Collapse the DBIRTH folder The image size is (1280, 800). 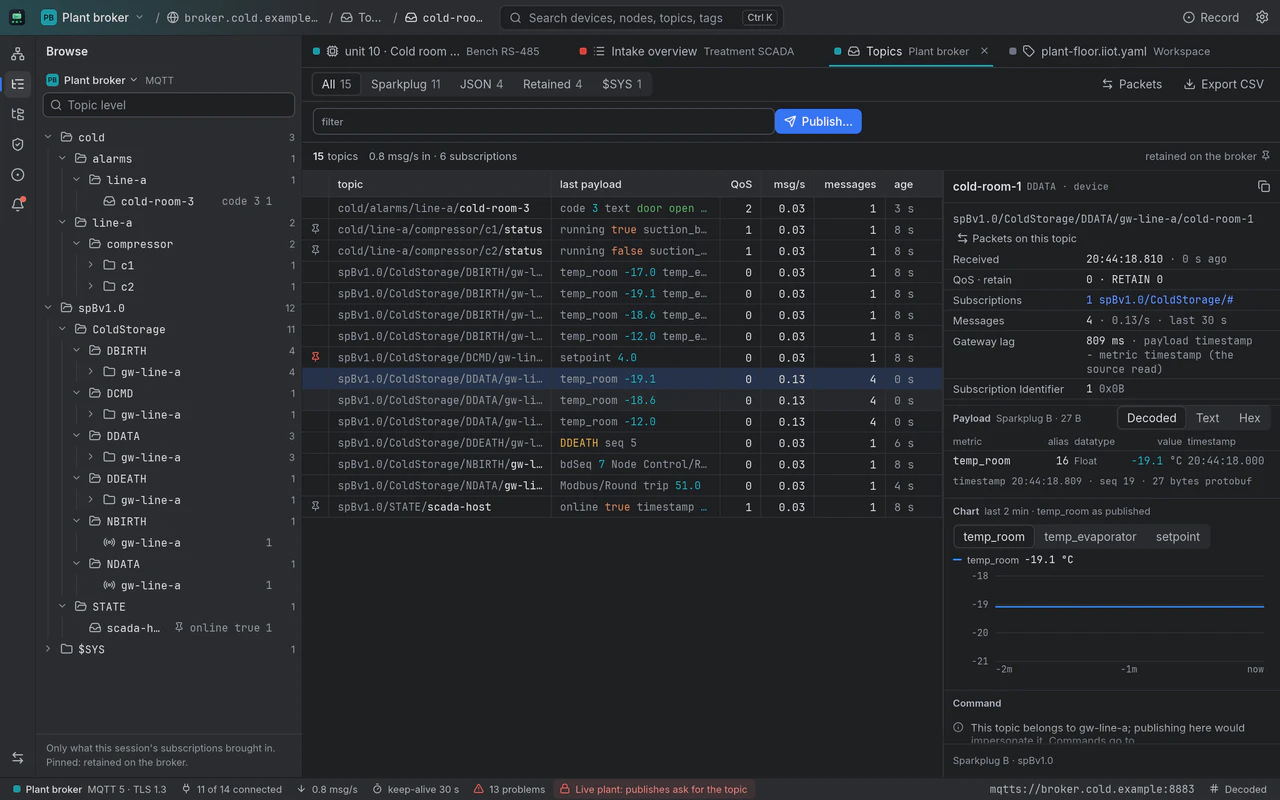(x=76, y=351)
